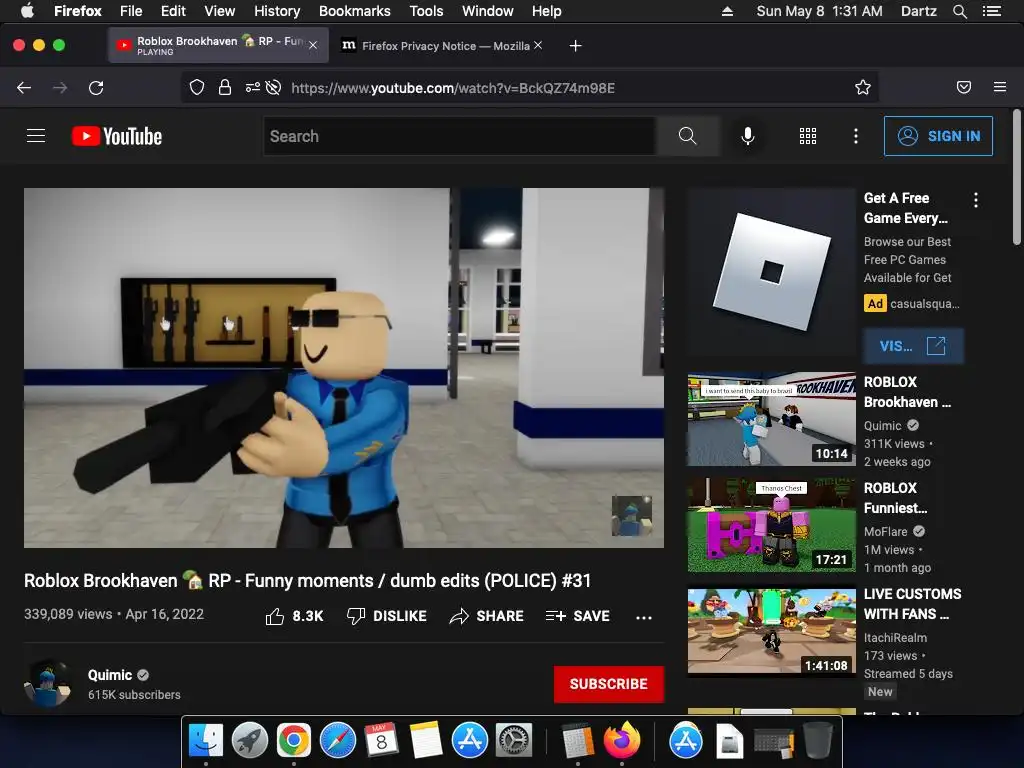Click the autoplay blocked icon in address bar
Image resolution: width=1024 pixels, height=768 pixels.
274,88
